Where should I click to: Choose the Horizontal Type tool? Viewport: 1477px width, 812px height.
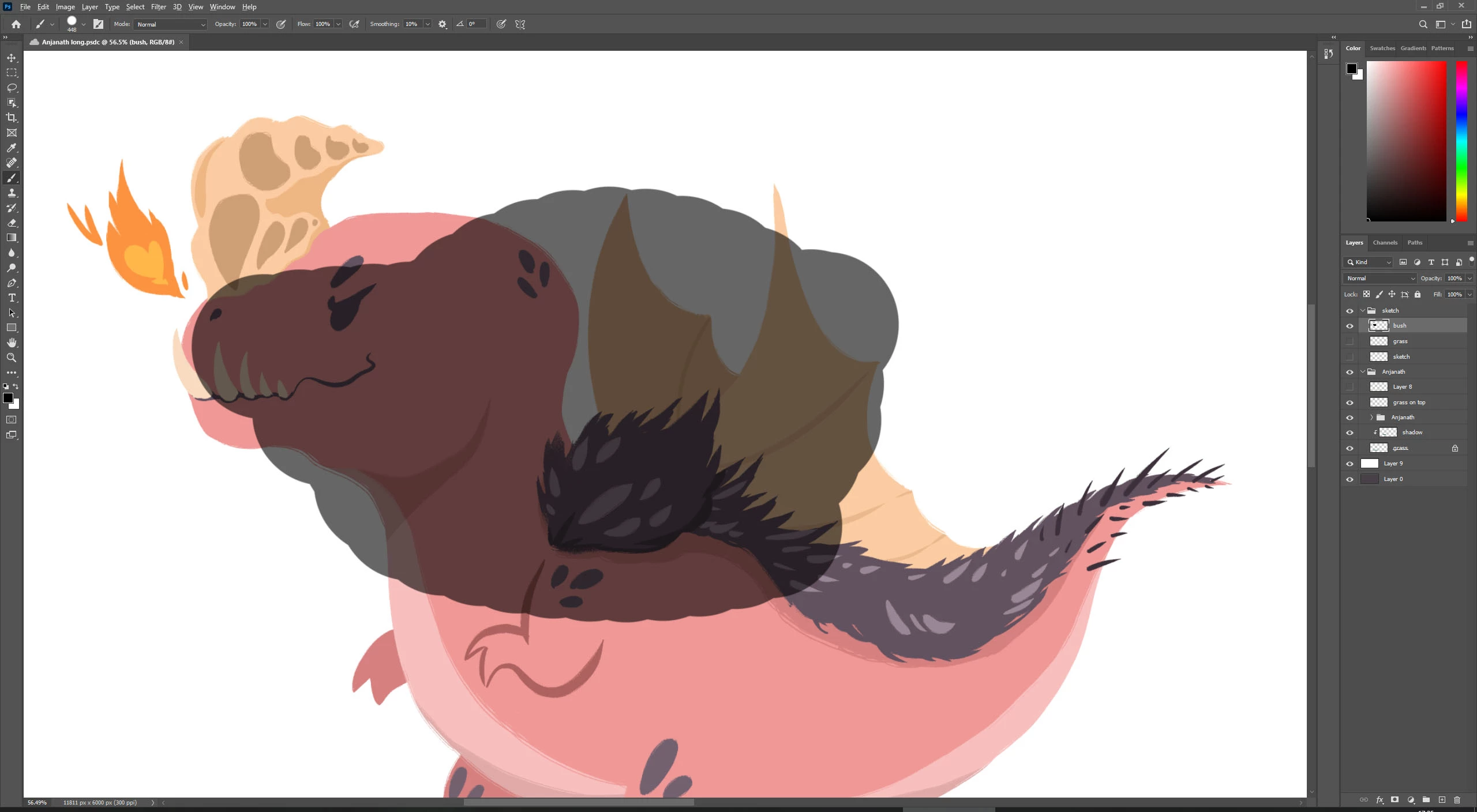[12, 298]
